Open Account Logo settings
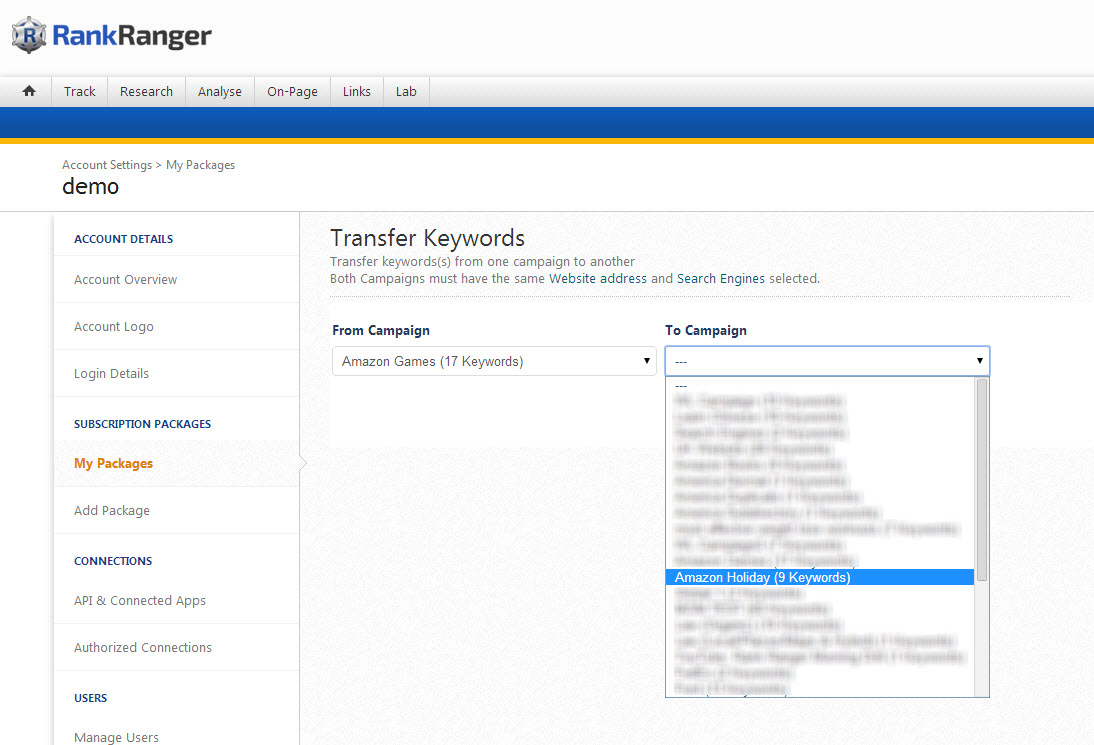 pos(114,326)
